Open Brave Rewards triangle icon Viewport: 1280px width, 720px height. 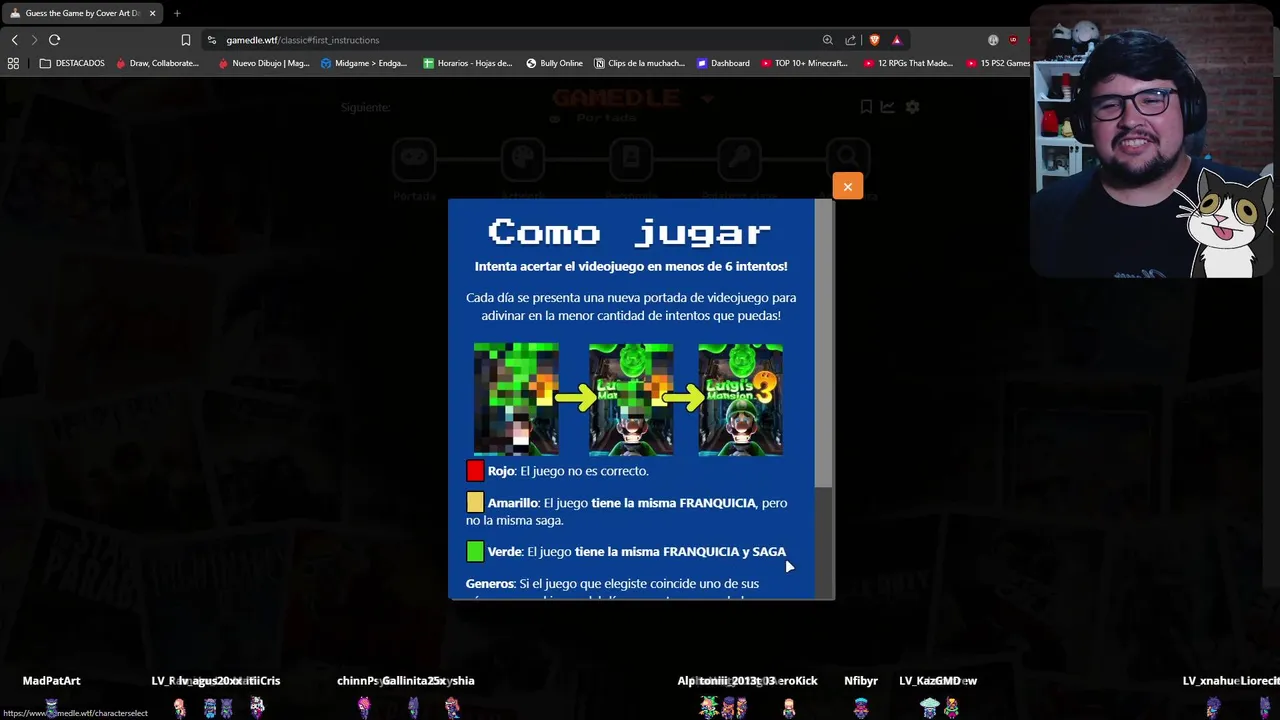point(896,40)
